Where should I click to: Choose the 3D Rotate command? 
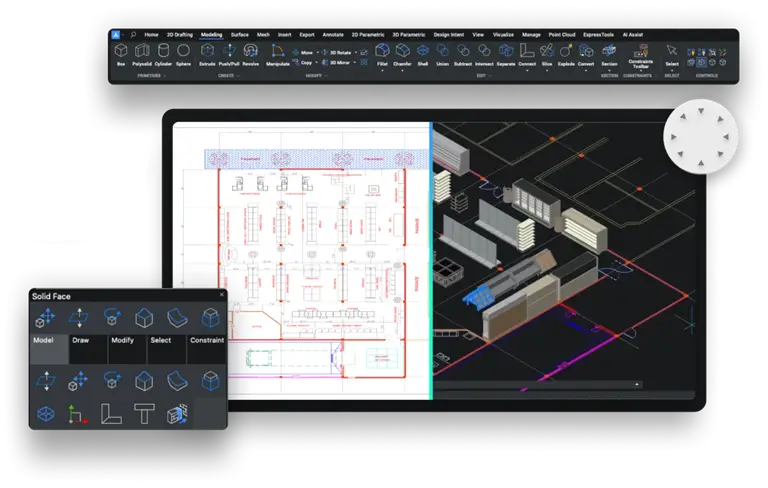(337, 52)
